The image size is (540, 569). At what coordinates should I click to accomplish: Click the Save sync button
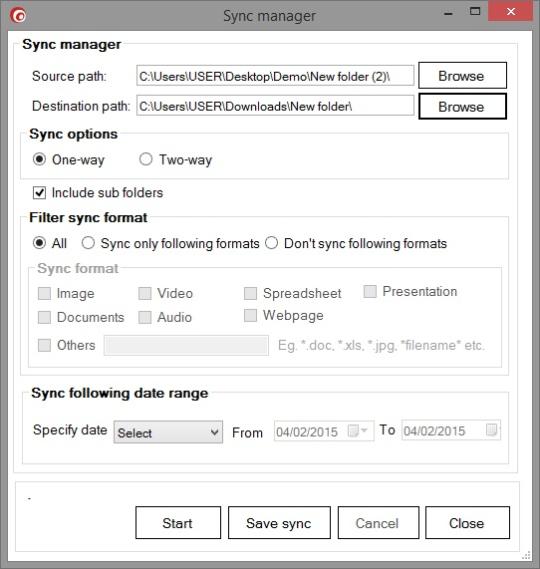click(279, 523)
